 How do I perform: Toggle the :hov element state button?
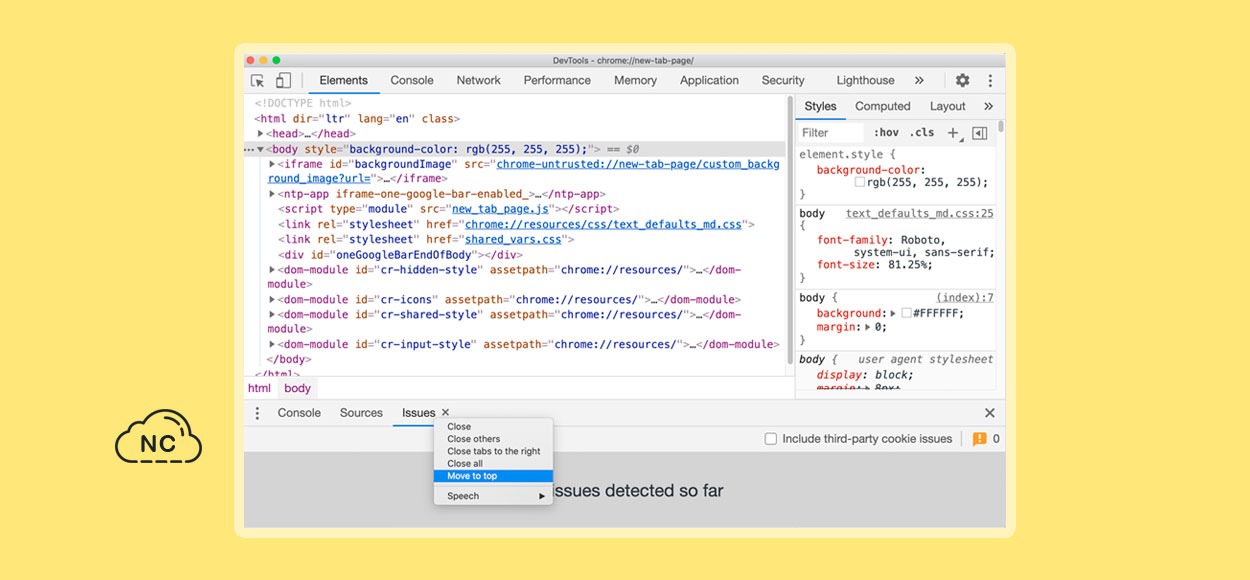click(886, 132)
